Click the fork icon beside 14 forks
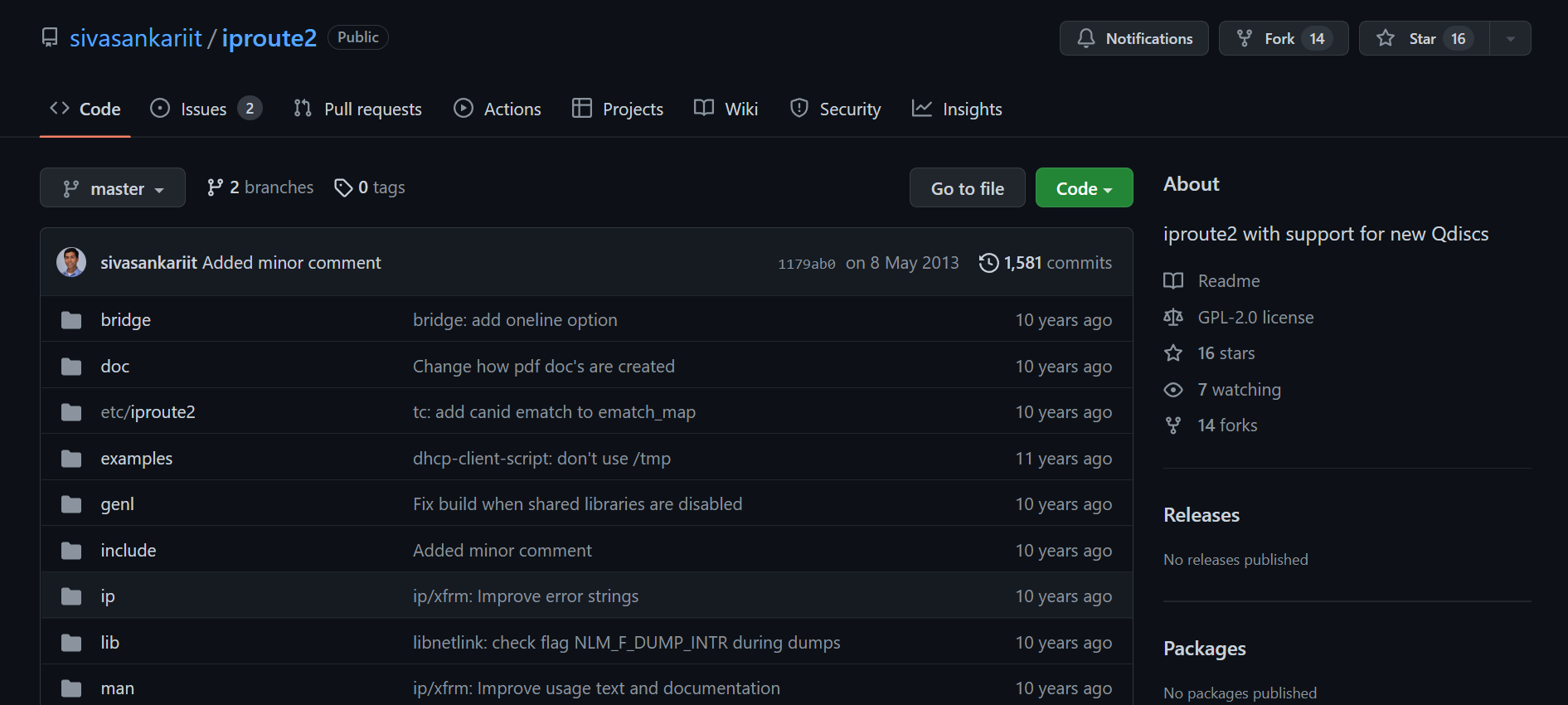This screenshot has height=705, width=1568. 1173,425
